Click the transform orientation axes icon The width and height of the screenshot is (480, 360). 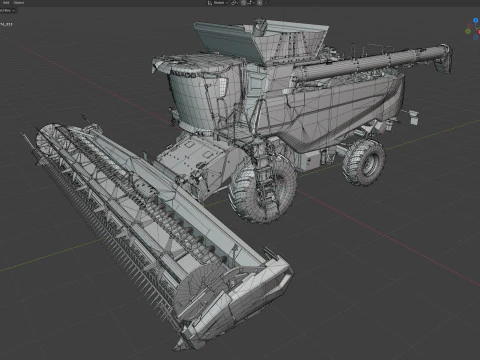click(x=210, y=3)
